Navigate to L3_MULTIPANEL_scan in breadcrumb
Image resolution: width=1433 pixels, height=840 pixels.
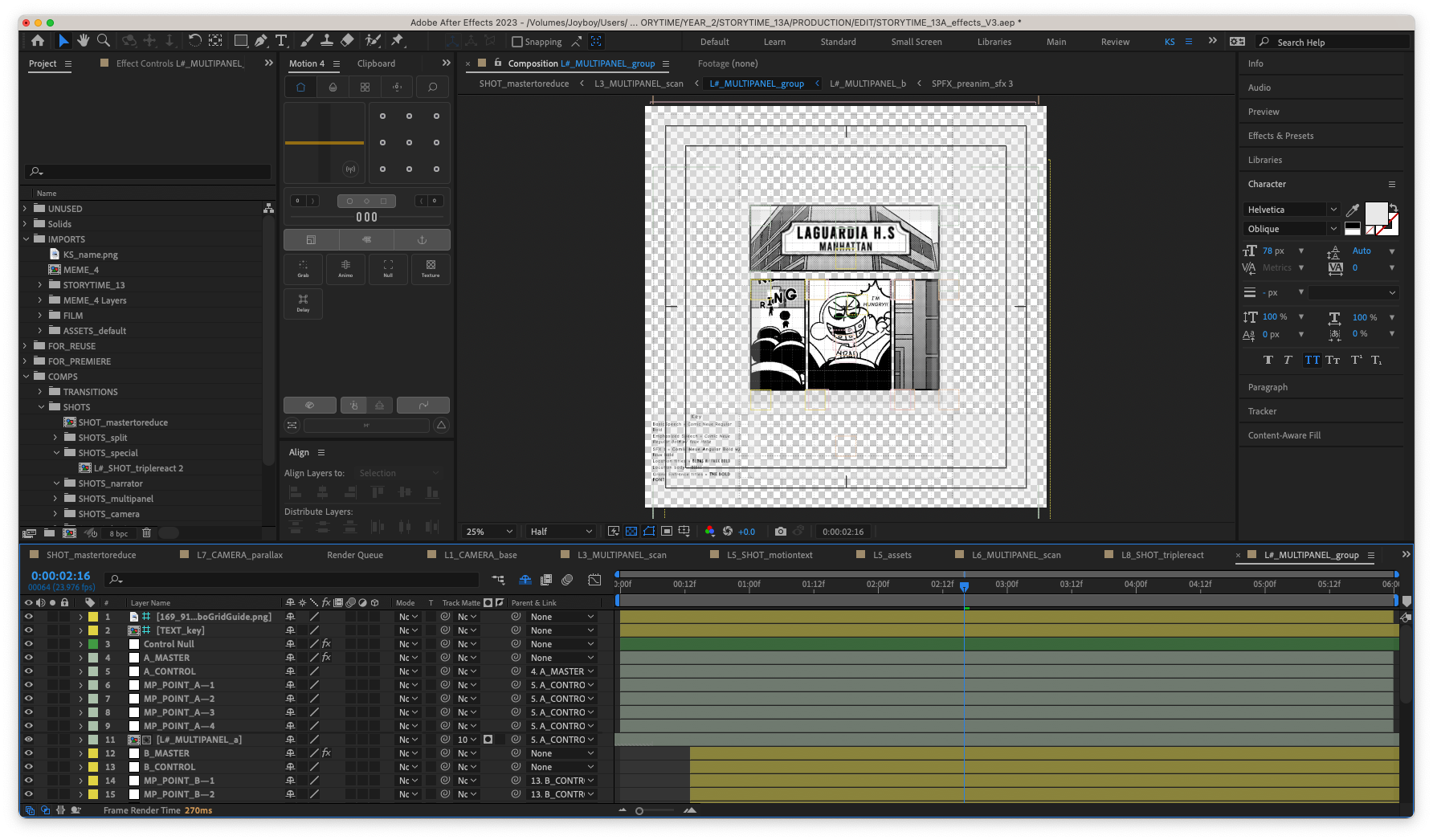coord(639,84)
